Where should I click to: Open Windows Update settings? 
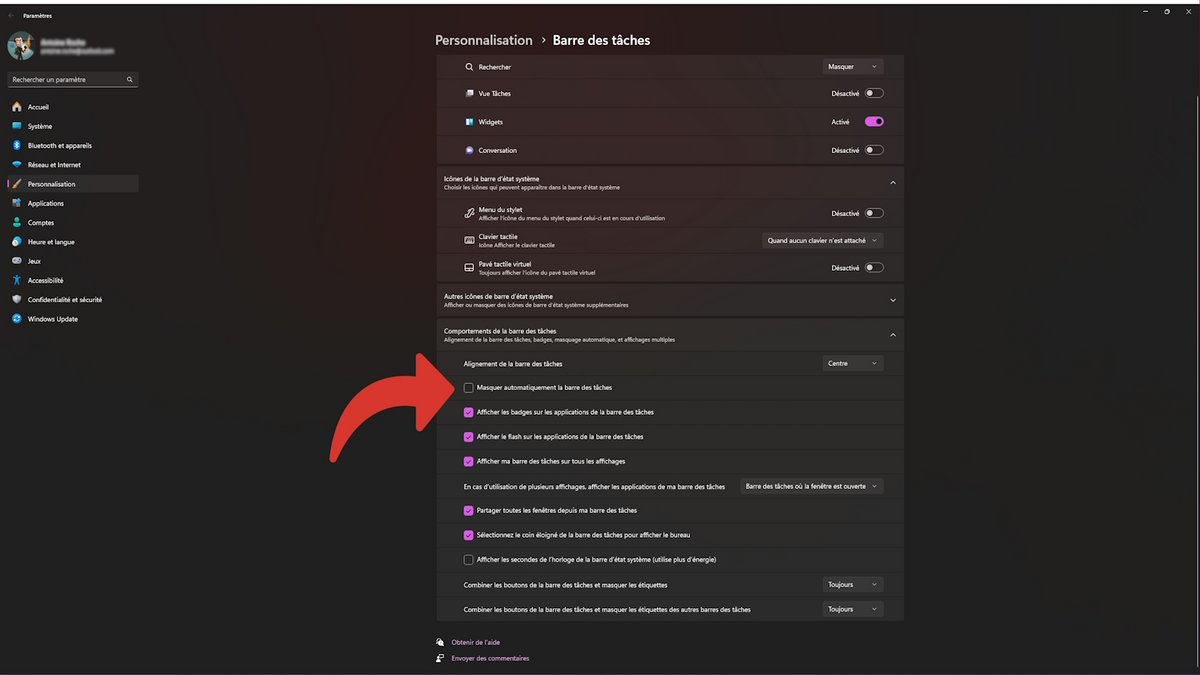(73, 319)
